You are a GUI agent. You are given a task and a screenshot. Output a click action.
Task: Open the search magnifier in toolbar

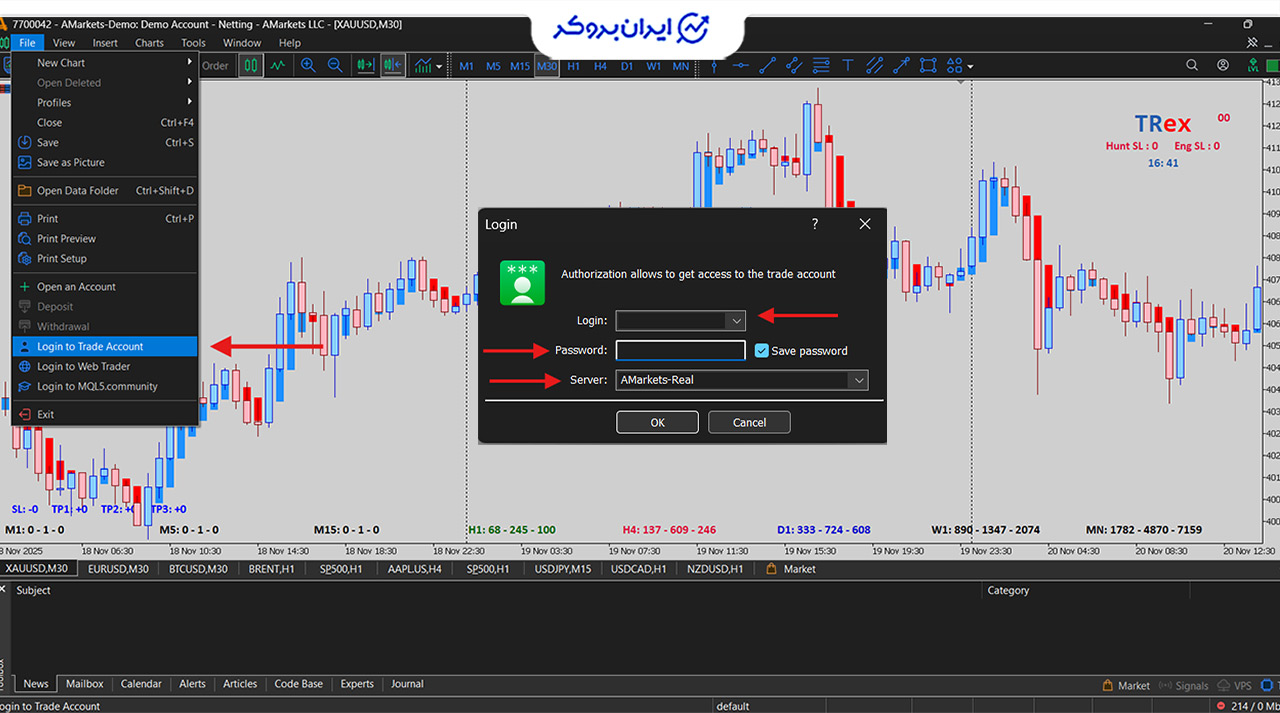(x=1192, y=65)
